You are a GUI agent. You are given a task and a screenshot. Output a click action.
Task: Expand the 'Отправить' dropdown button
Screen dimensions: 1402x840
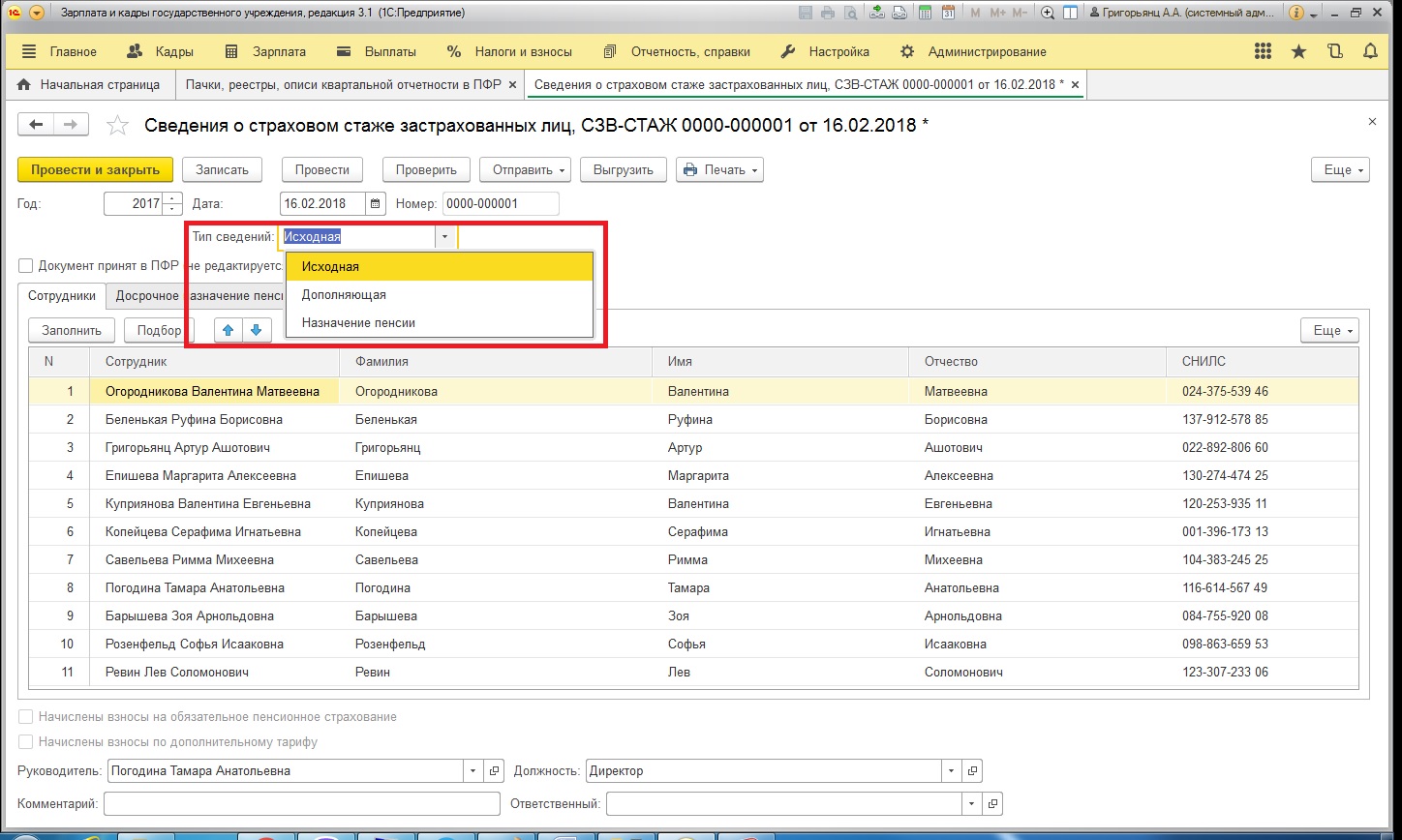coord(524,169)
